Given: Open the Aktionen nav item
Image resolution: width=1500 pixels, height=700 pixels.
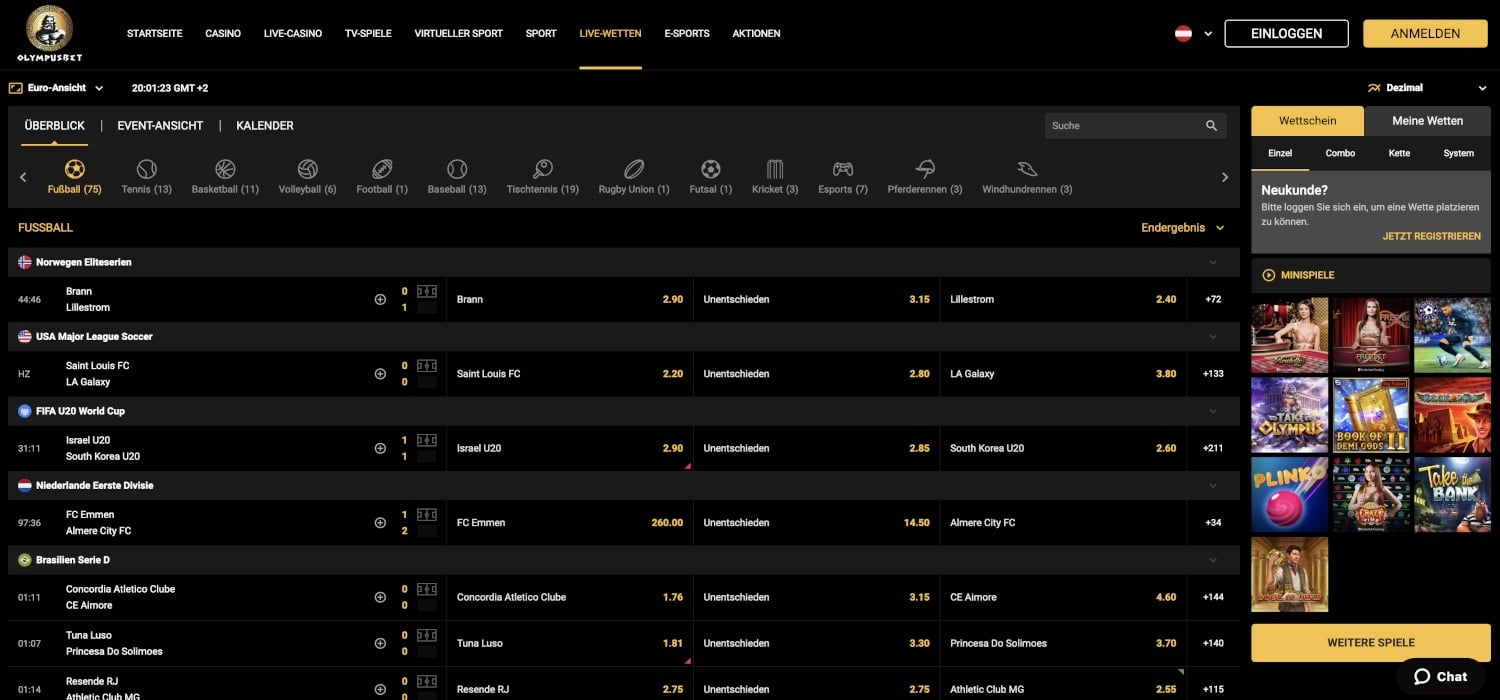Looking at the screenshot, I should (x=756, y=33).
